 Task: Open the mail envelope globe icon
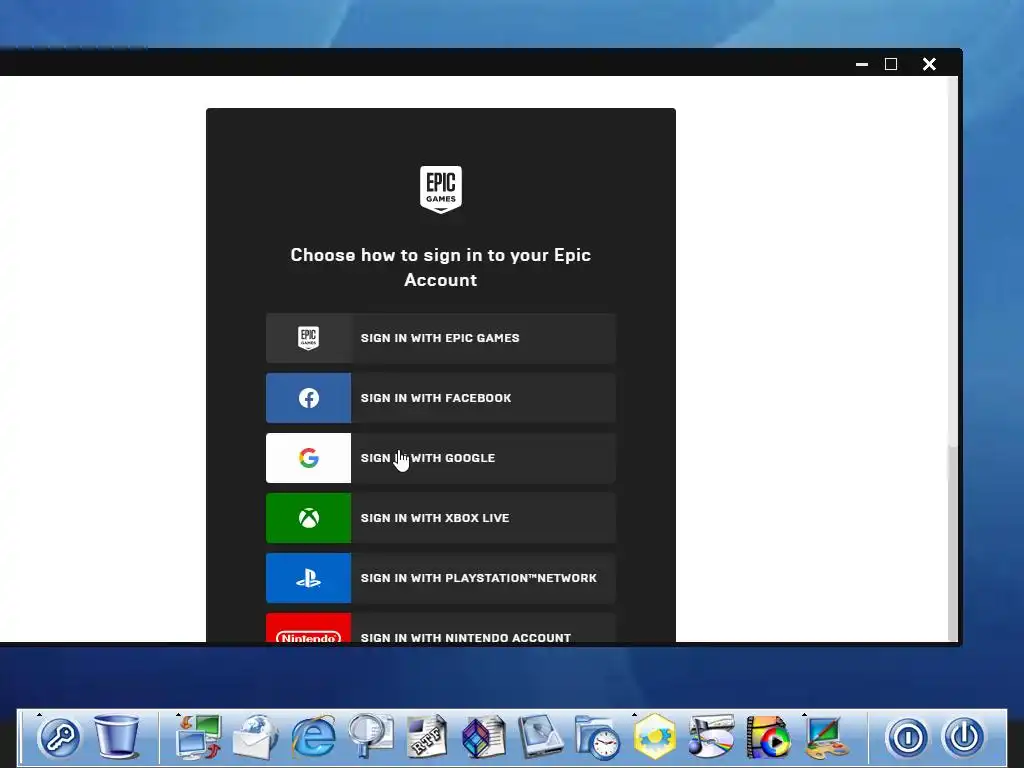[255, 737]
